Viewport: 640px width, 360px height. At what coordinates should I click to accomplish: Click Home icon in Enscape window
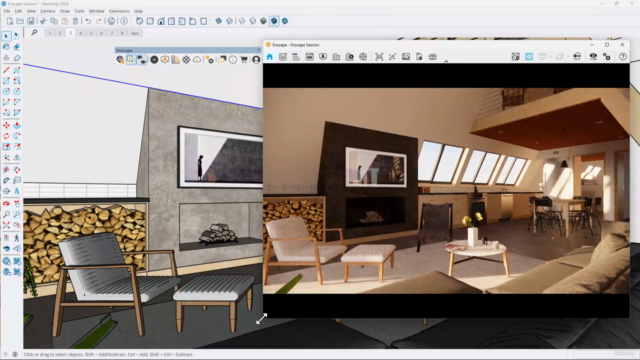pyautogui.click(x=269, y=57)
